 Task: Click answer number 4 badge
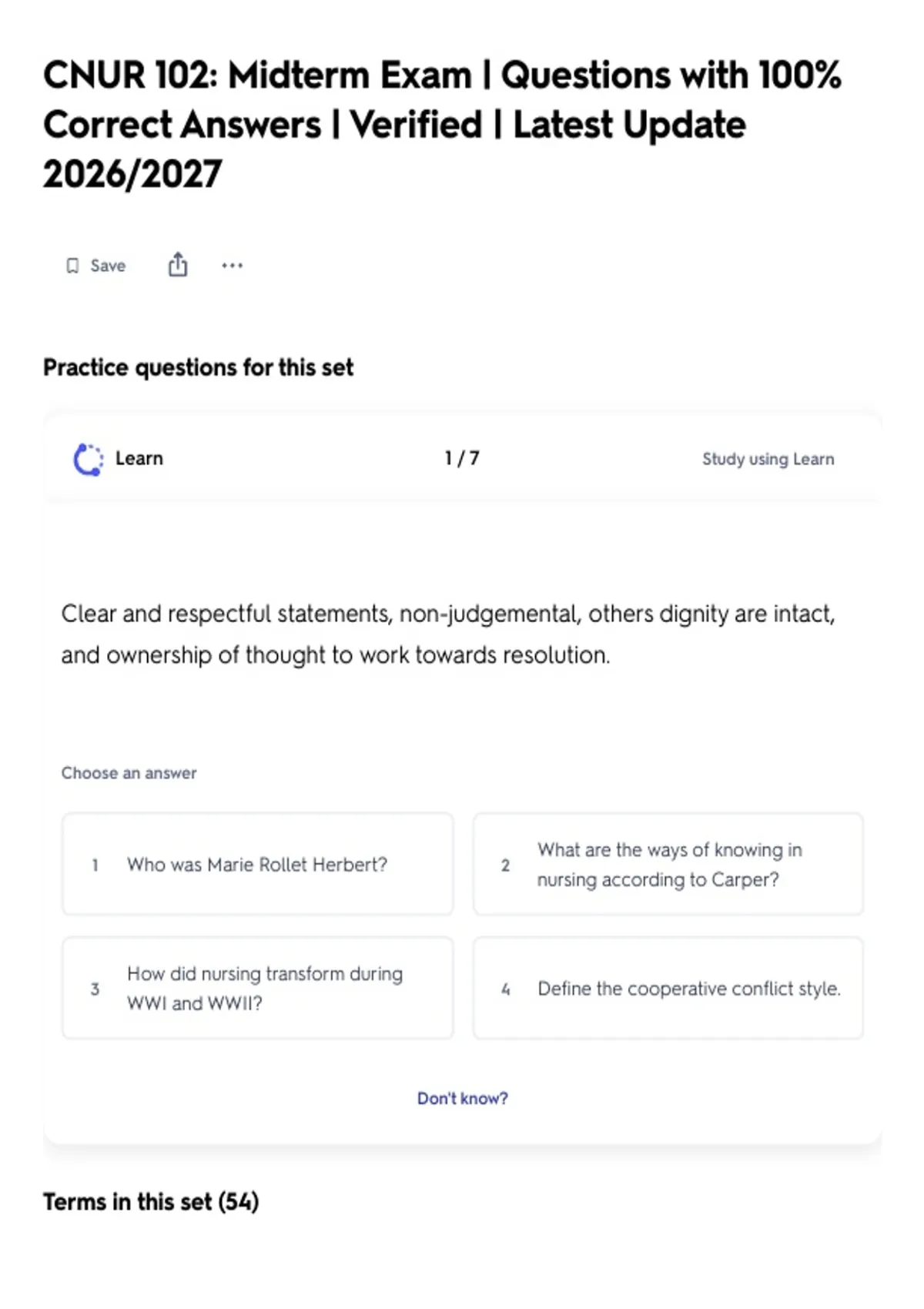point(505,989)
